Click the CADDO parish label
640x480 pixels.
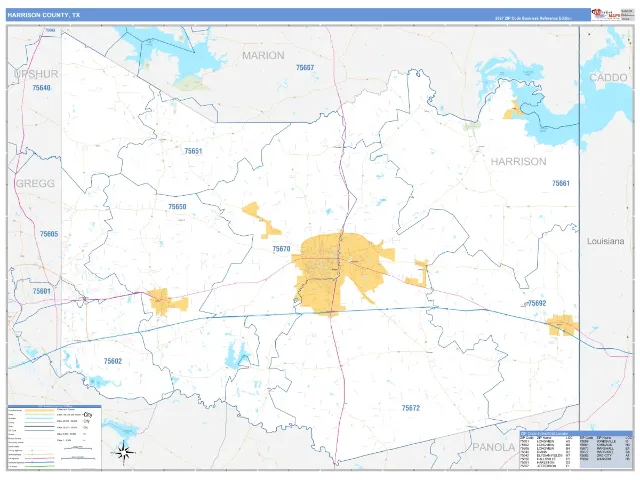[x=608, y=78]
